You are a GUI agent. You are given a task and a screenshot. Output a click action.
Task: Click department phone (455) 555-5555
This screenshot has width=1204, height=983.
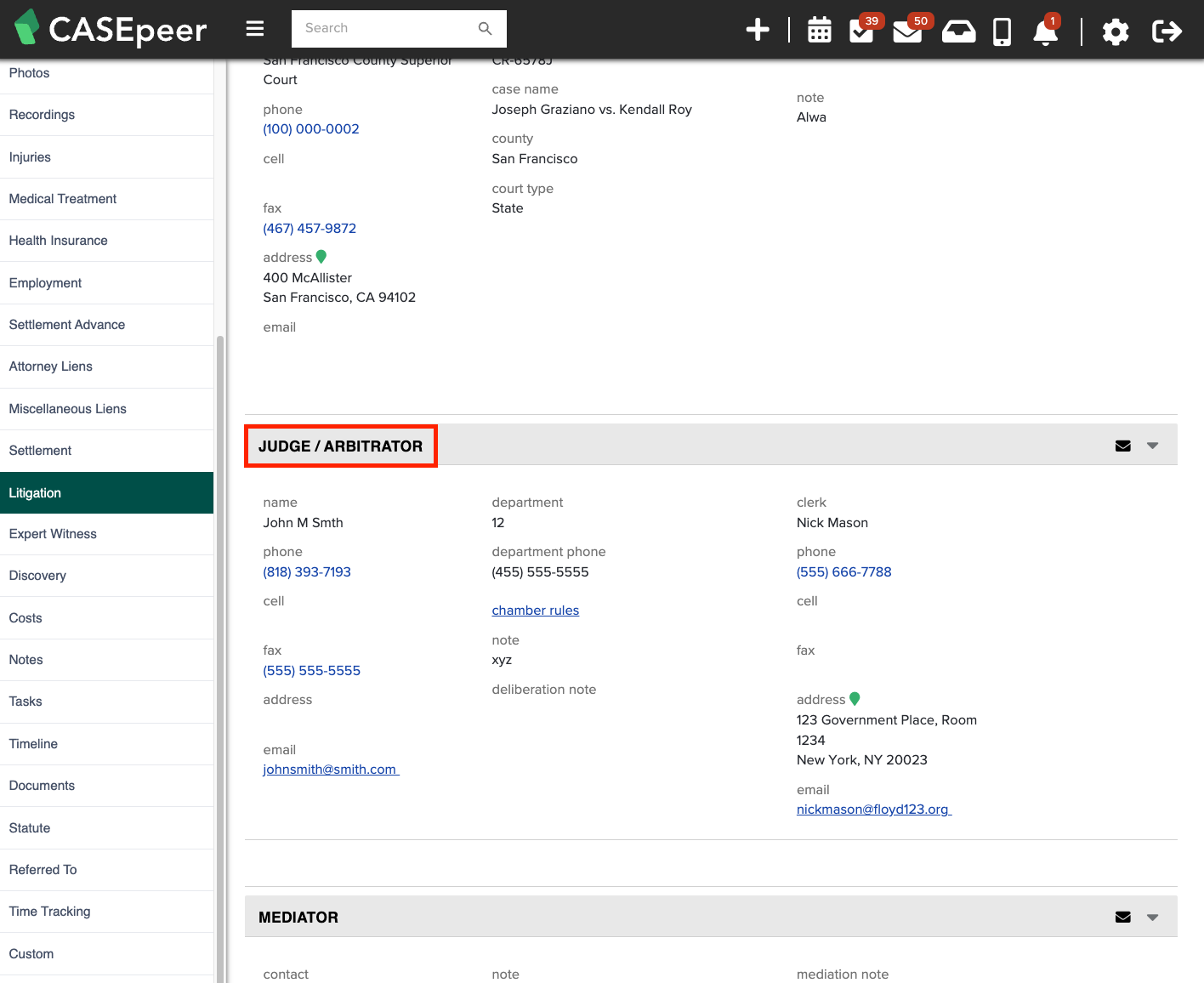(541, 572)
